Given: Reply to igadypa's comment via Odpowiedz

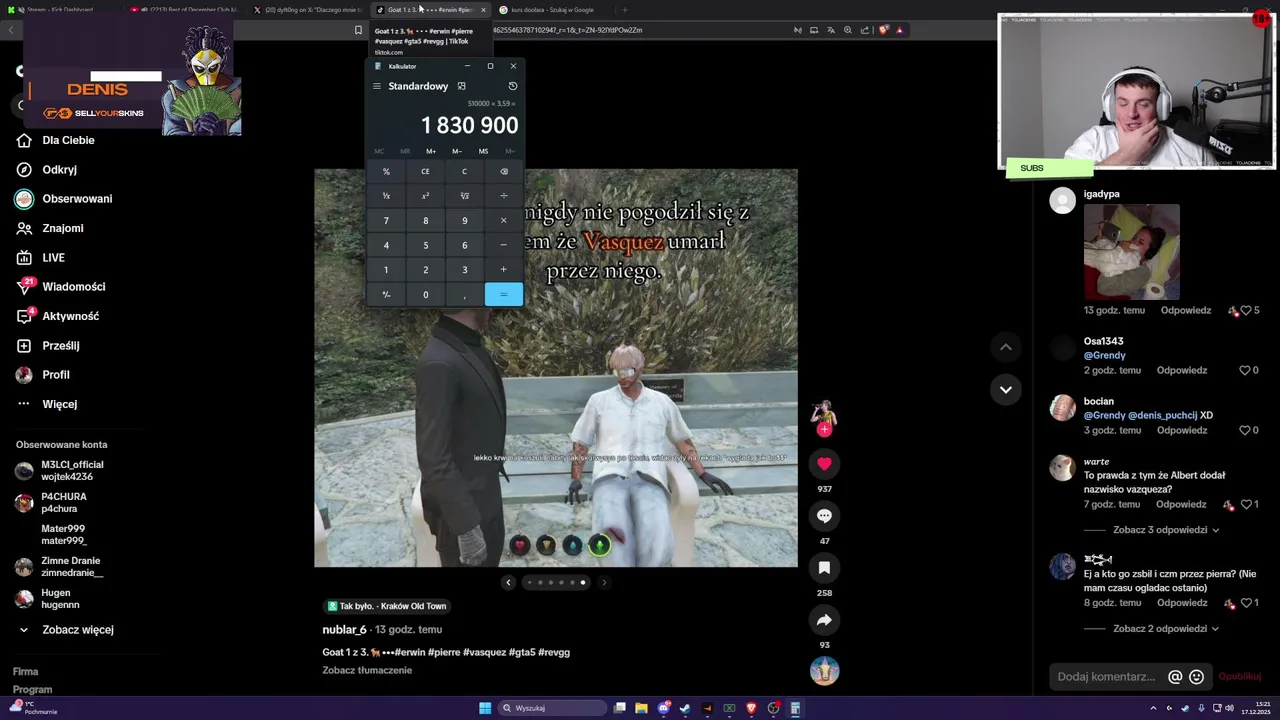Looking at the screenshot, I should tap(1186, 310).
